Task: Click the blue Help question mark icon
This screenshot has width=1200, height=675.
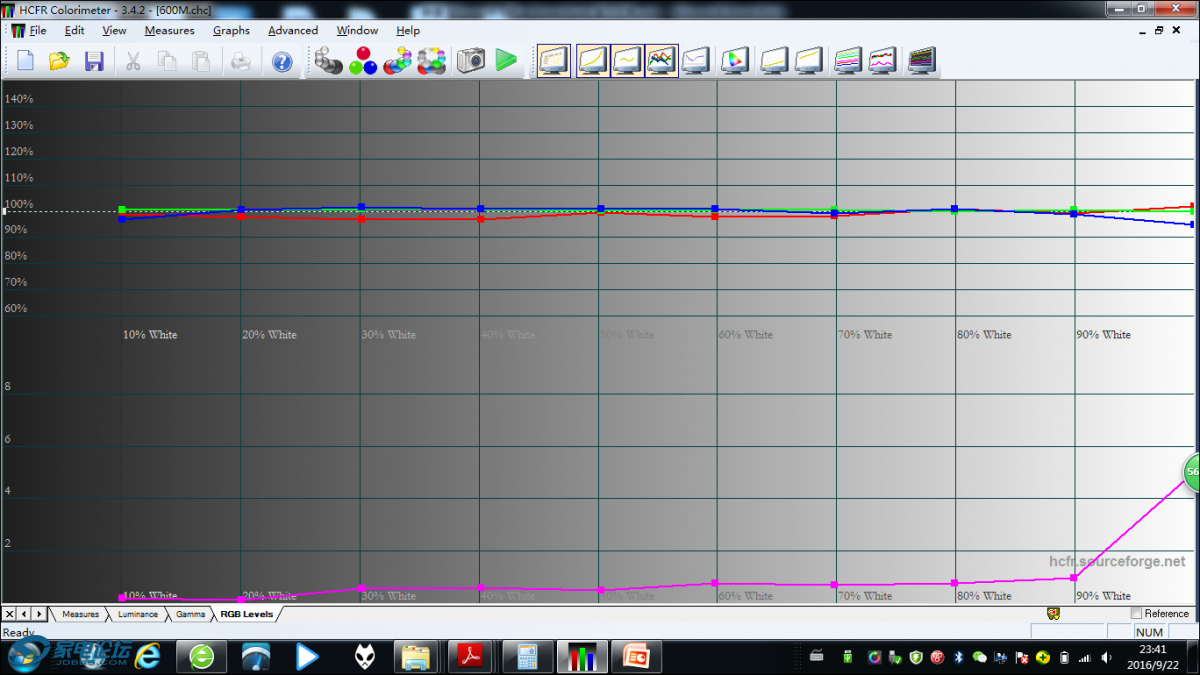Action: (x=282, y=61)
